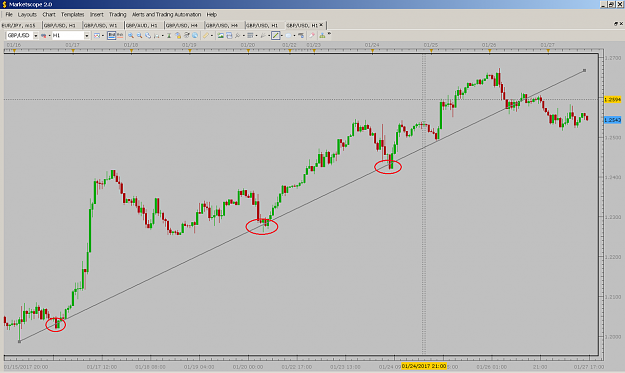Open dropdown arrow beside list lines icon
This screenshot has width=625, height=373.
tap(256, 35)
